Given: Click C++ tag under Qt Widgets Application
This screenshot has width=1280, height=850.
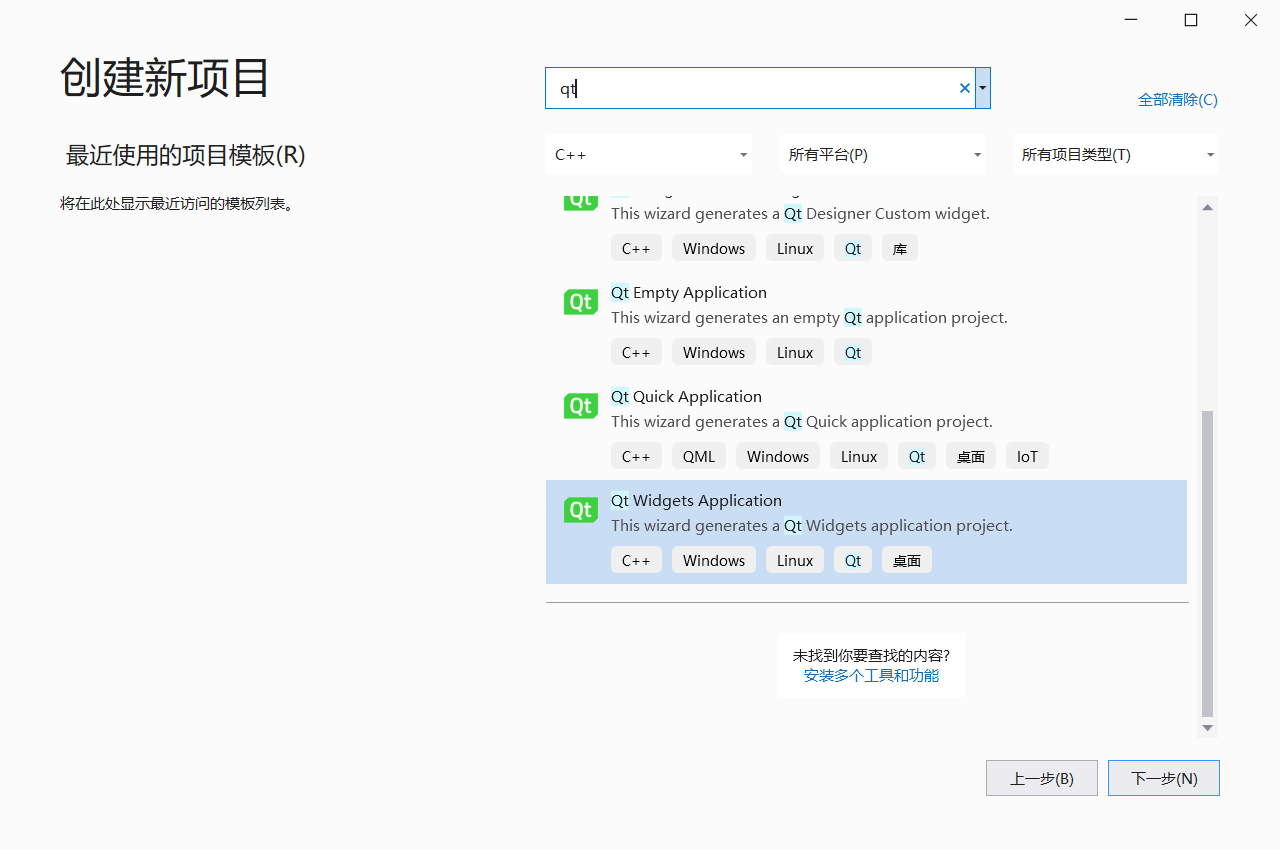Looking at the screenshot, I should pyautogui.click(x=636, y=560).
